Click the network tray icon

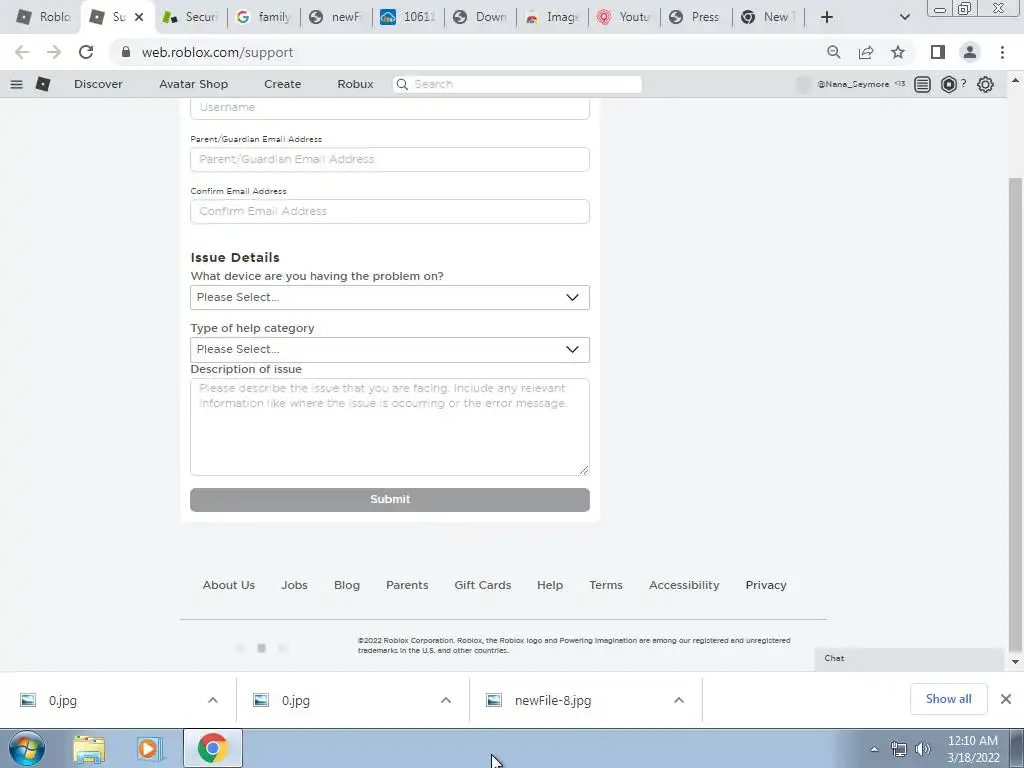coord(899,749)
